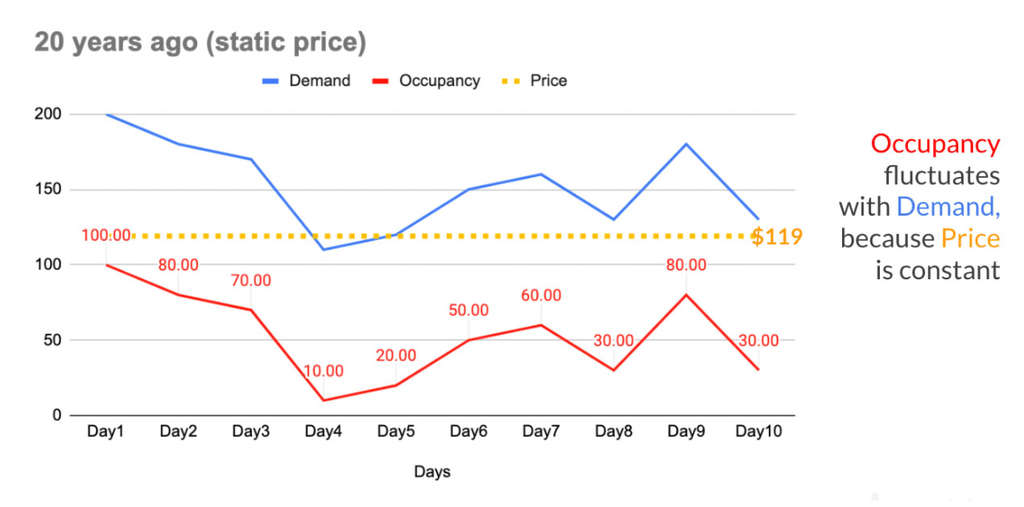Click the red Occupancy legend line swatch
Image resolution: width=1024 pixels, height=507 pixels.
378,81
